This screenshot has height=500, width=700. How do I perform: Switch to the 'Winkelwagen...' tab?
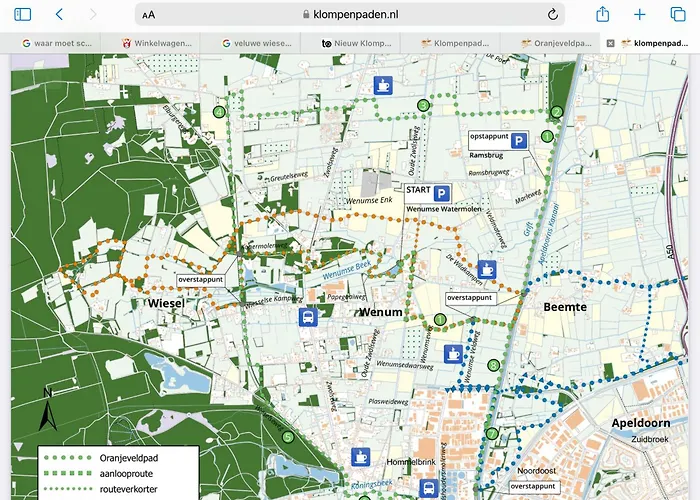point(160,43)
